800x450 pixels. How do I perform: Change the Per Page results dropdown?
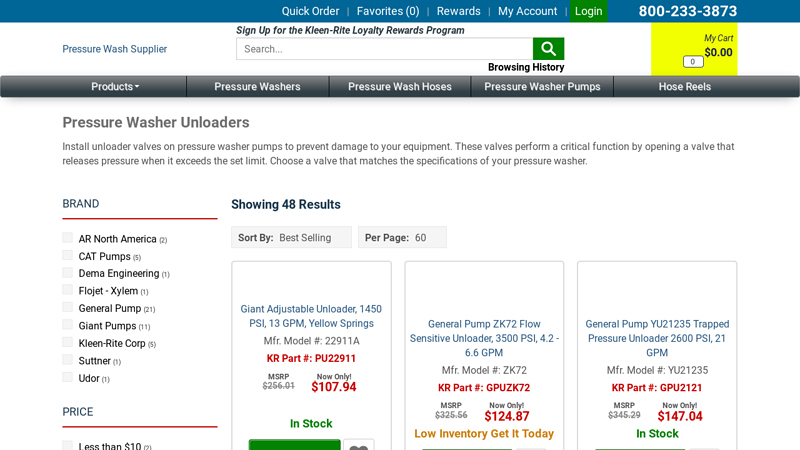click(402, 238)
